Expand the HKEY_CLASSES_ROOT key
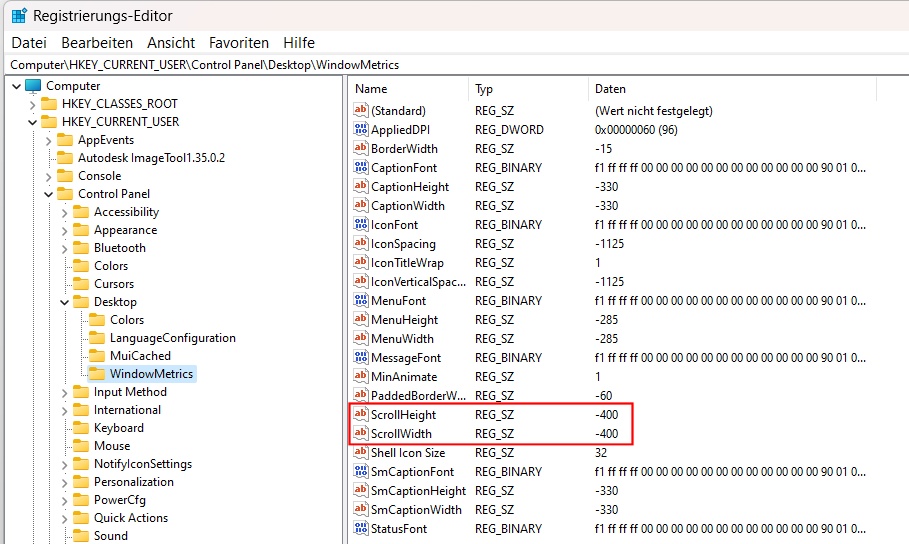 point(32,105)
